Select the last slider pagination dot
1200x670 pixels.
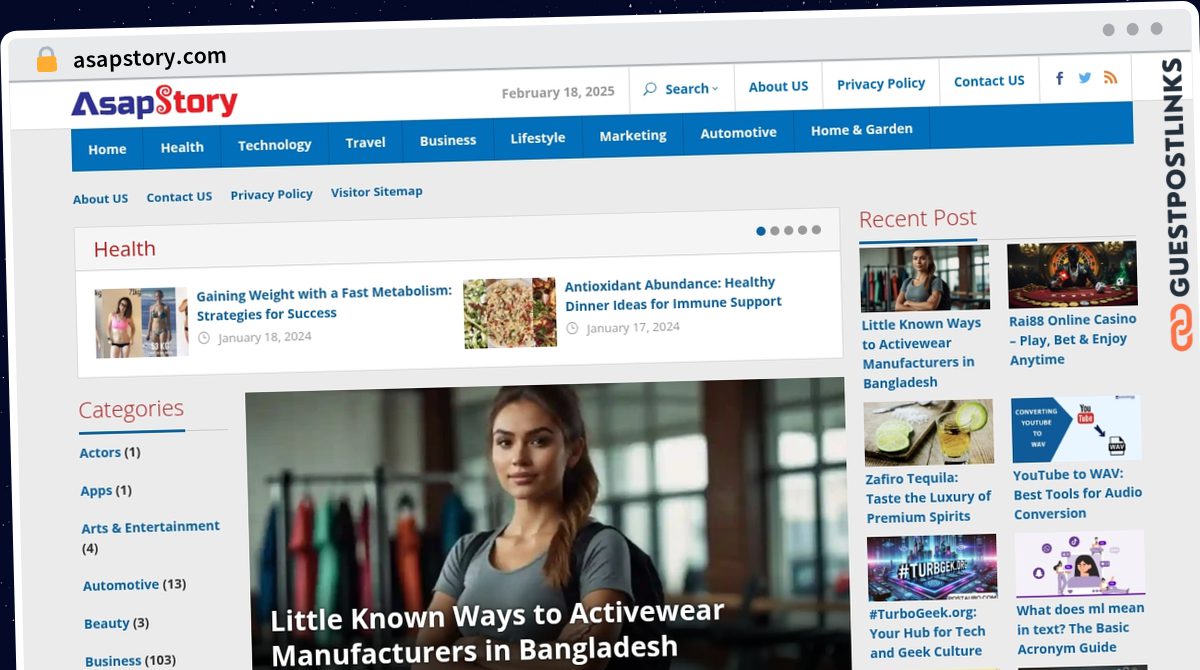pos(816,230)
